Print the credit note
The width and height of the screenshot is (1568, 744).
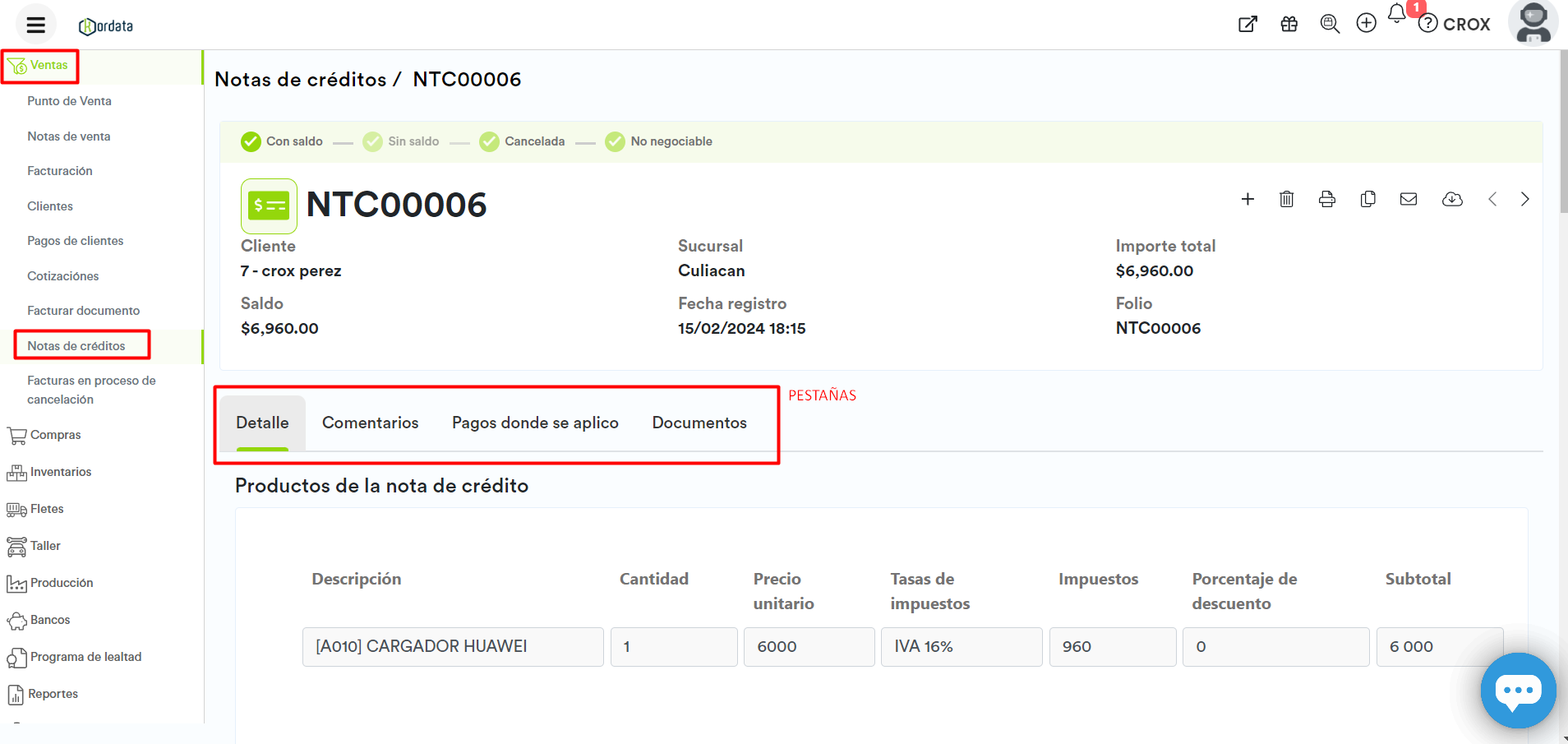tap(1326, 199)
